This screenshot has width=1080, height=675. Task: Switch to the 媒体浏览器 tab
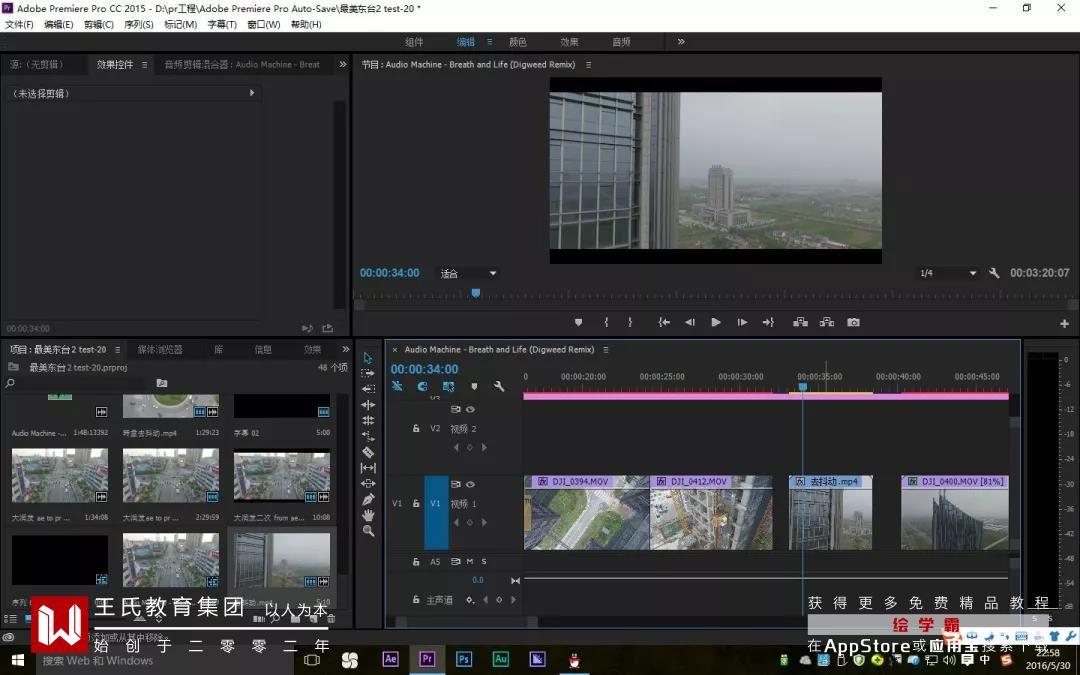click(160, 350)
